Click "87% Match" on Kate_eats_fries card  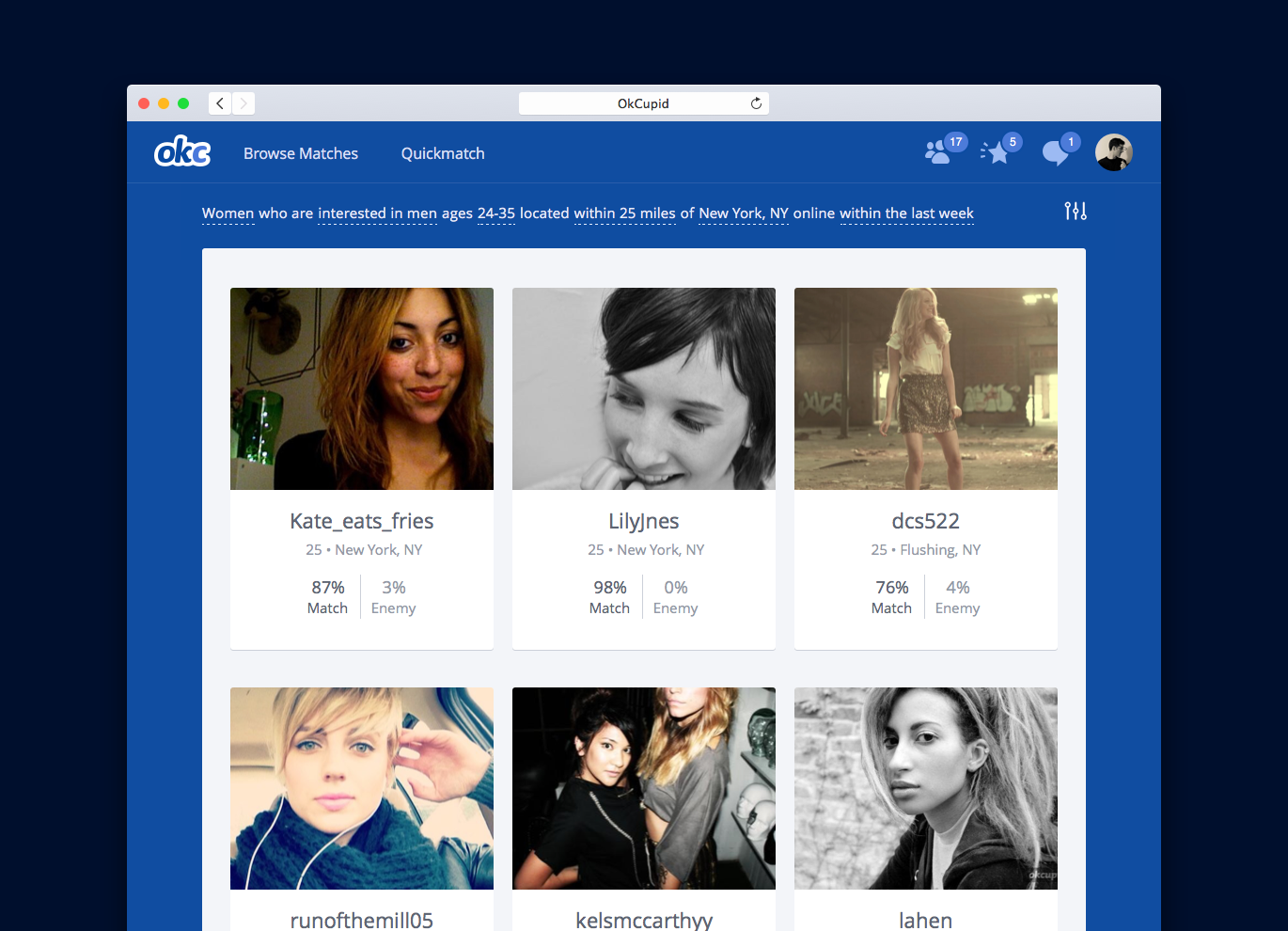pos(327,597)
